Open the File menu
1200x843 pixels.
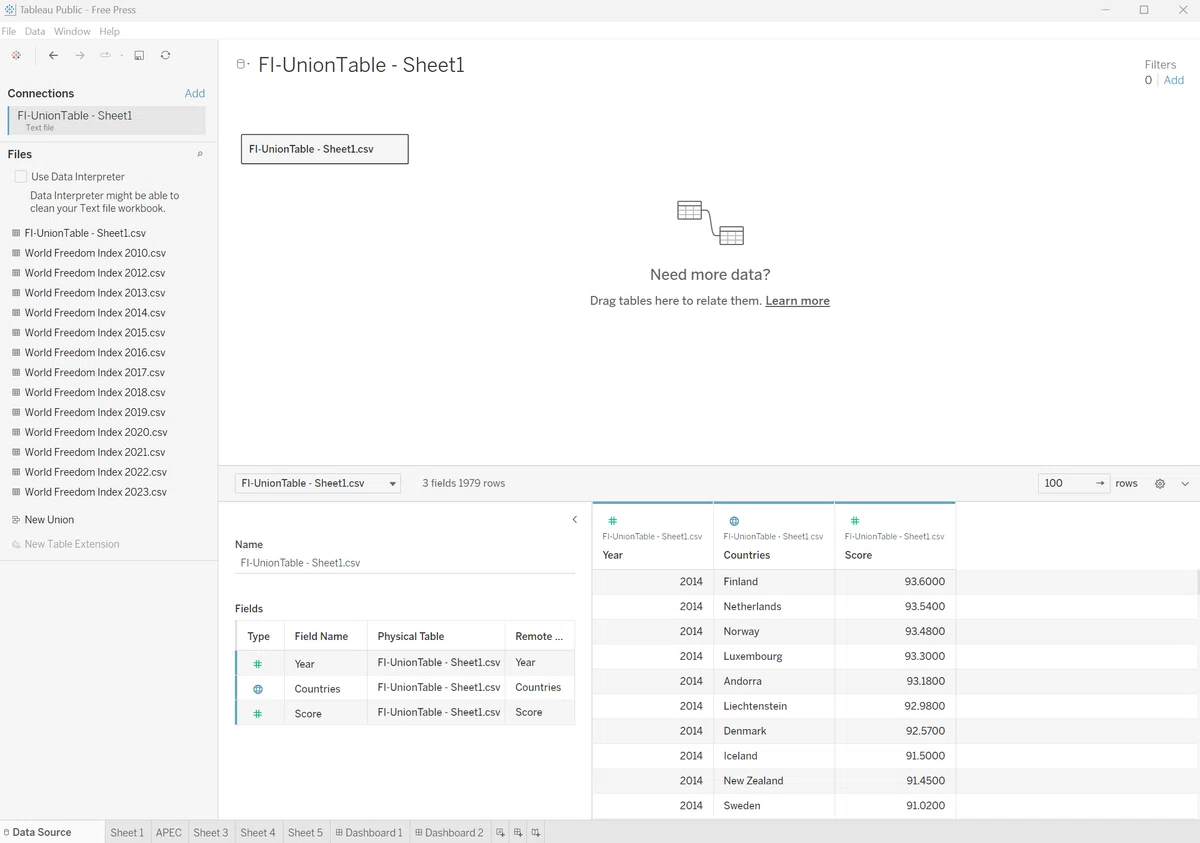9,32
